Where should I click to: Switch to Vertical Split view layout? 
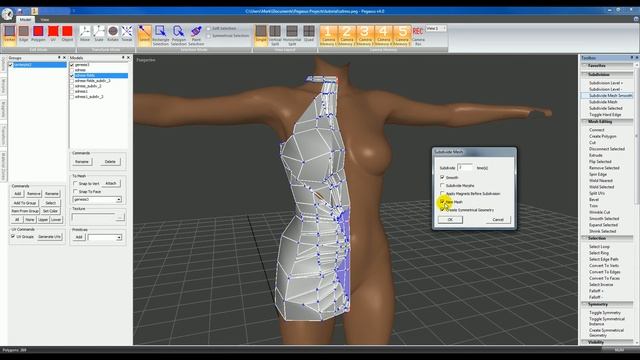pos(275,35)
